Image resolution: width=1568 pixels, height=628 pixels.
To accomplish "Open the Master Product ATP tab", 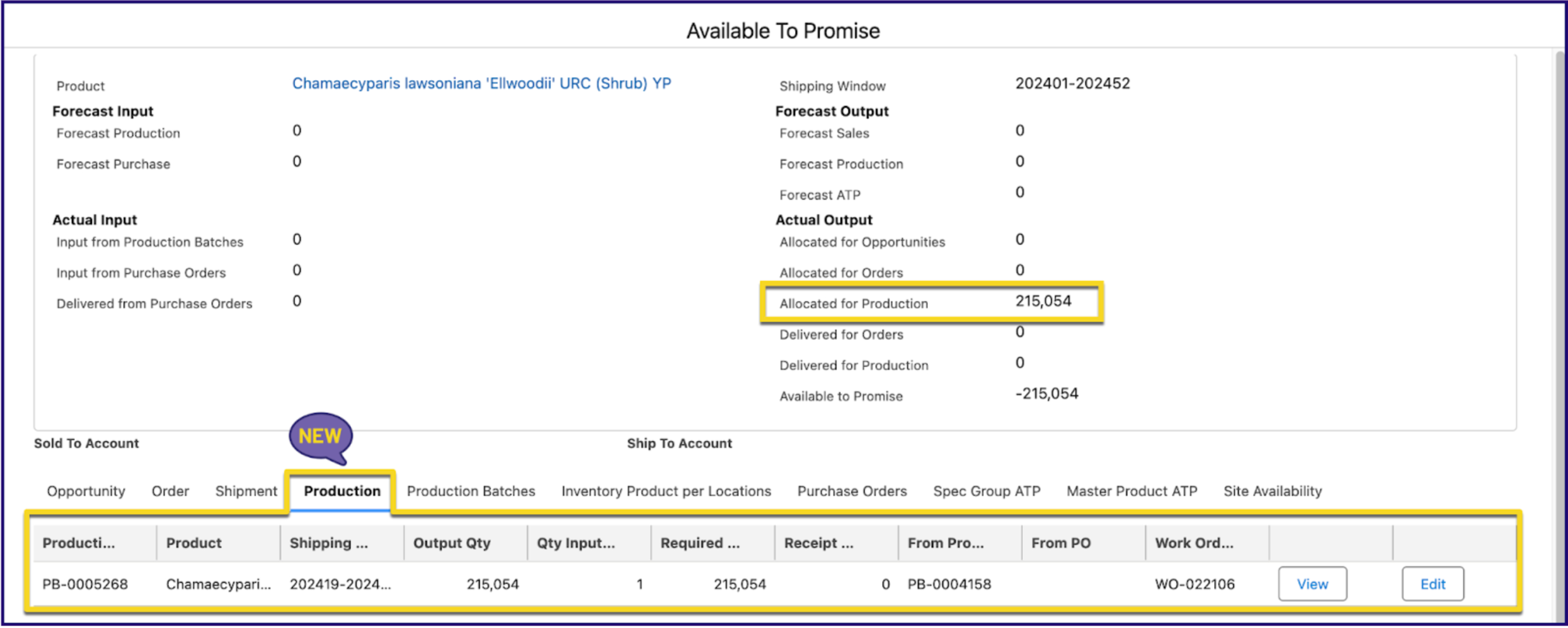I will [1132, 491].
